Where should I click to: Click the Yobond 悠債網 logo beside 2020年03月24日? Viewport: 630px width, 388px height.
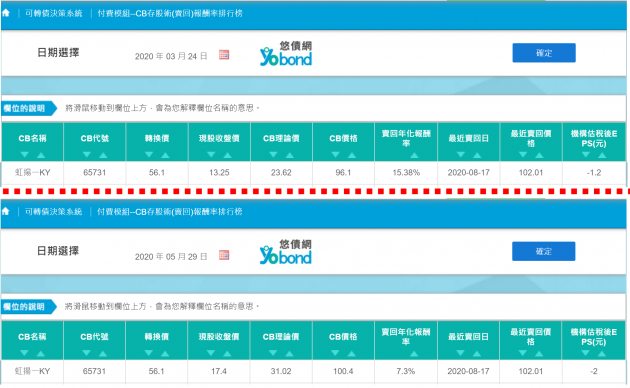(x=286, y=53)
